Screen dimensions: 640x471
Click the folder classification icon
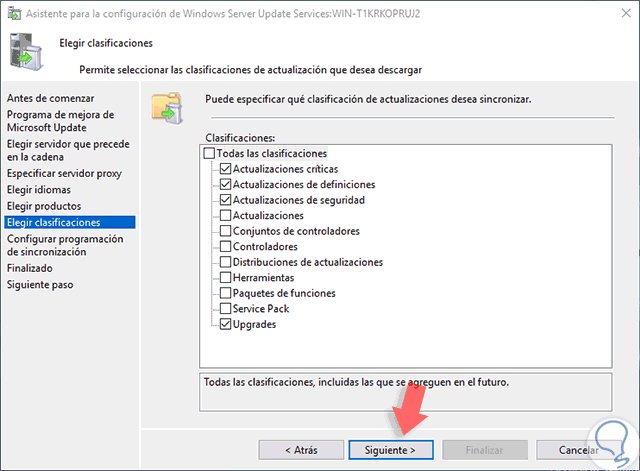tap(167, 108)
